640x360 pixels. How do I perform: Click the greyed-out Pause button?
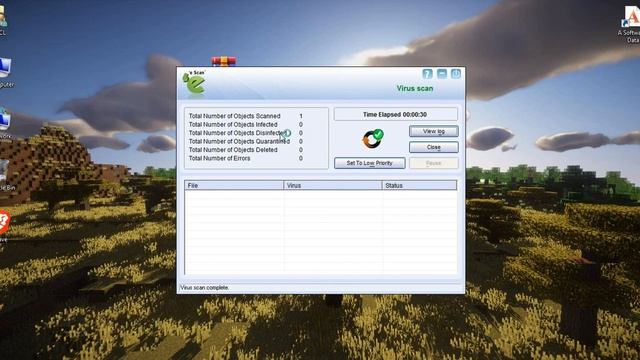434,163
